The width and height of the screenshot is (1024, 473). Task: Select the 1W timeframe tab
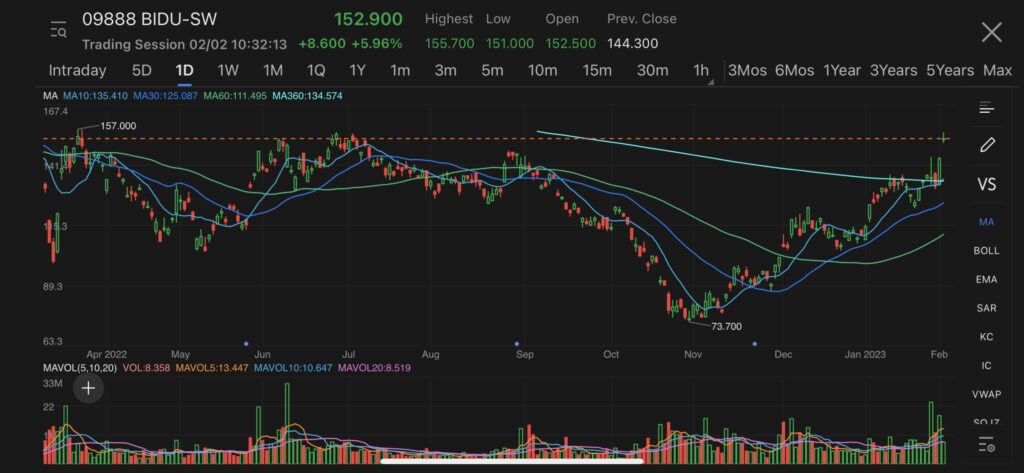point(228,70)
